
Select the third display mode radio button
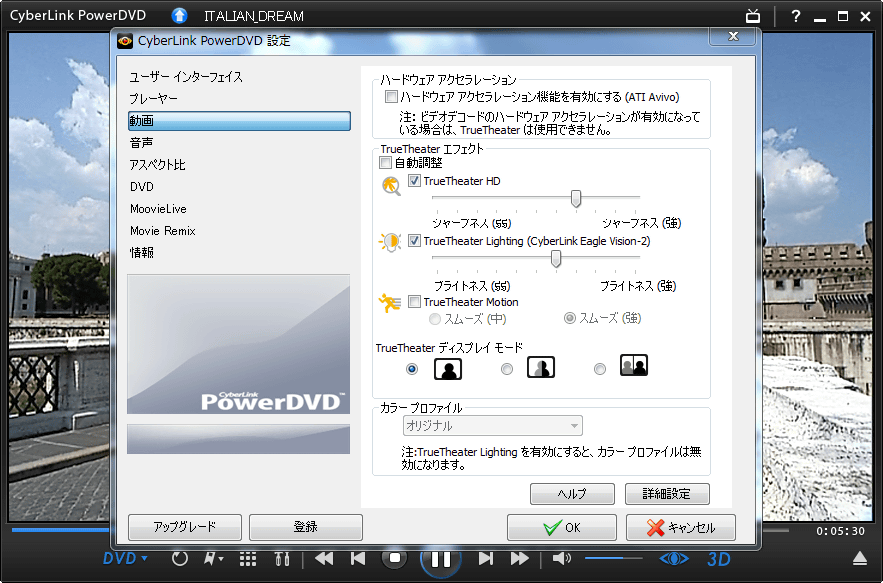click(600, 369)
